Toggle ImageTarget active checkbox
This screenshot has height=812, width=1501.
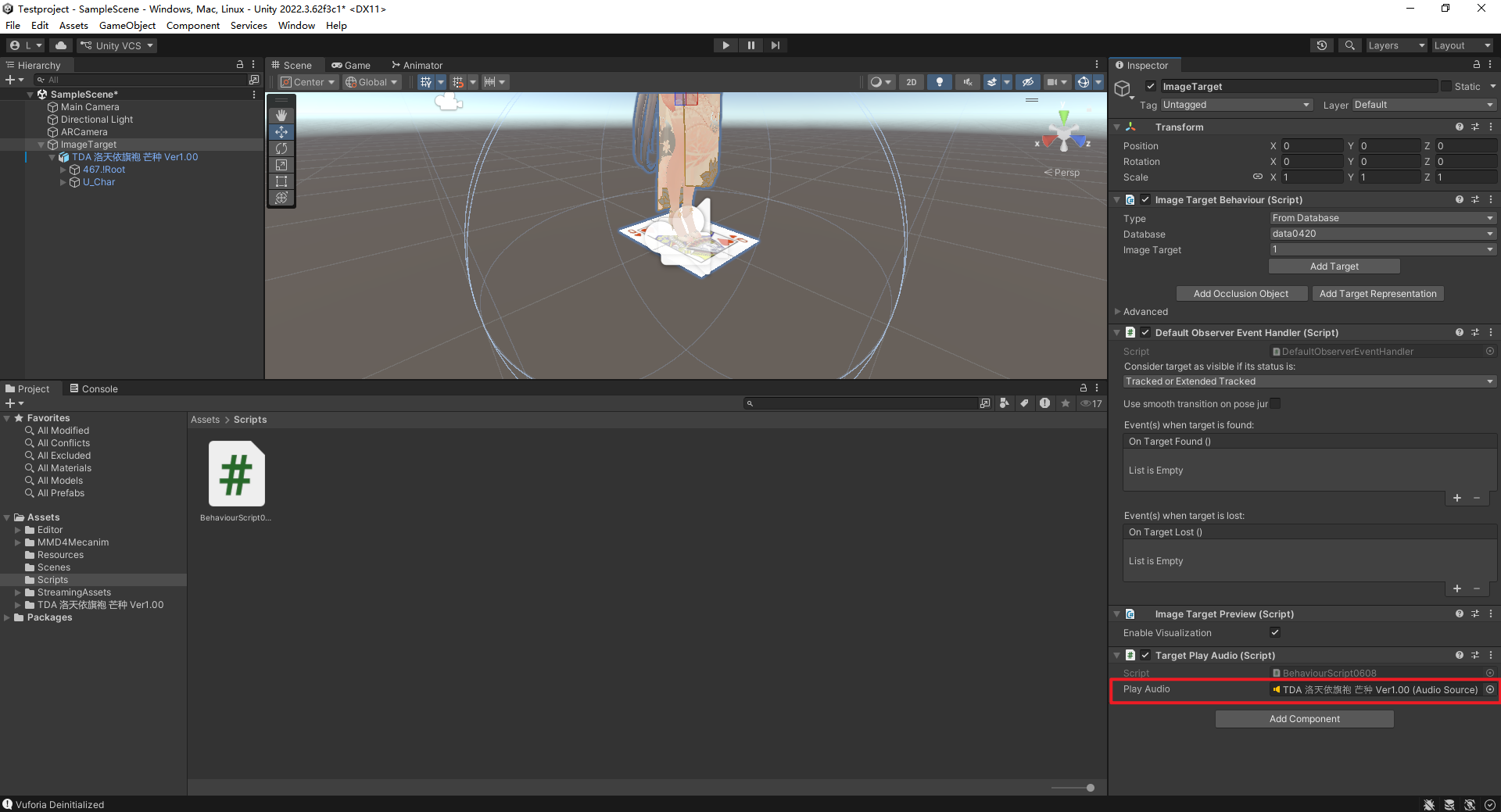1150,86
